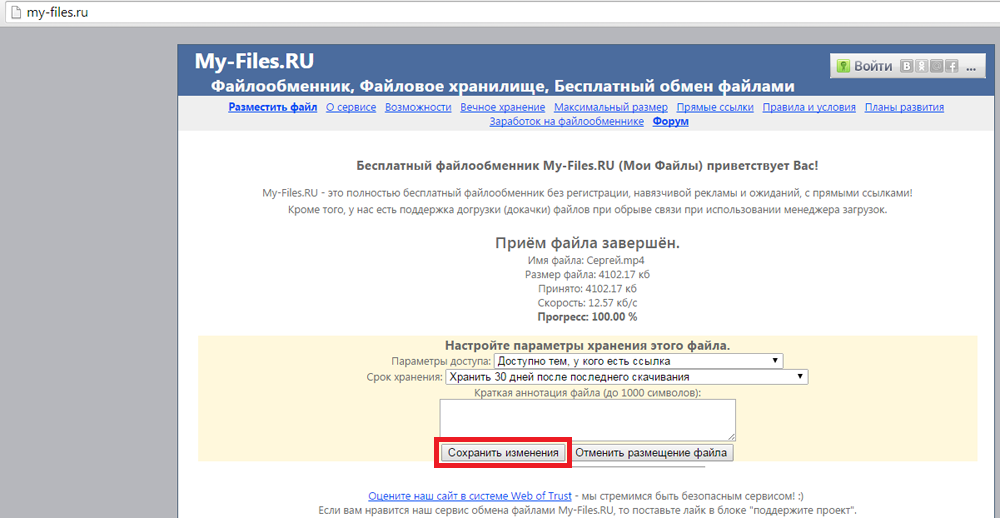
Task: Open Планы развития link
Action: 904,107
